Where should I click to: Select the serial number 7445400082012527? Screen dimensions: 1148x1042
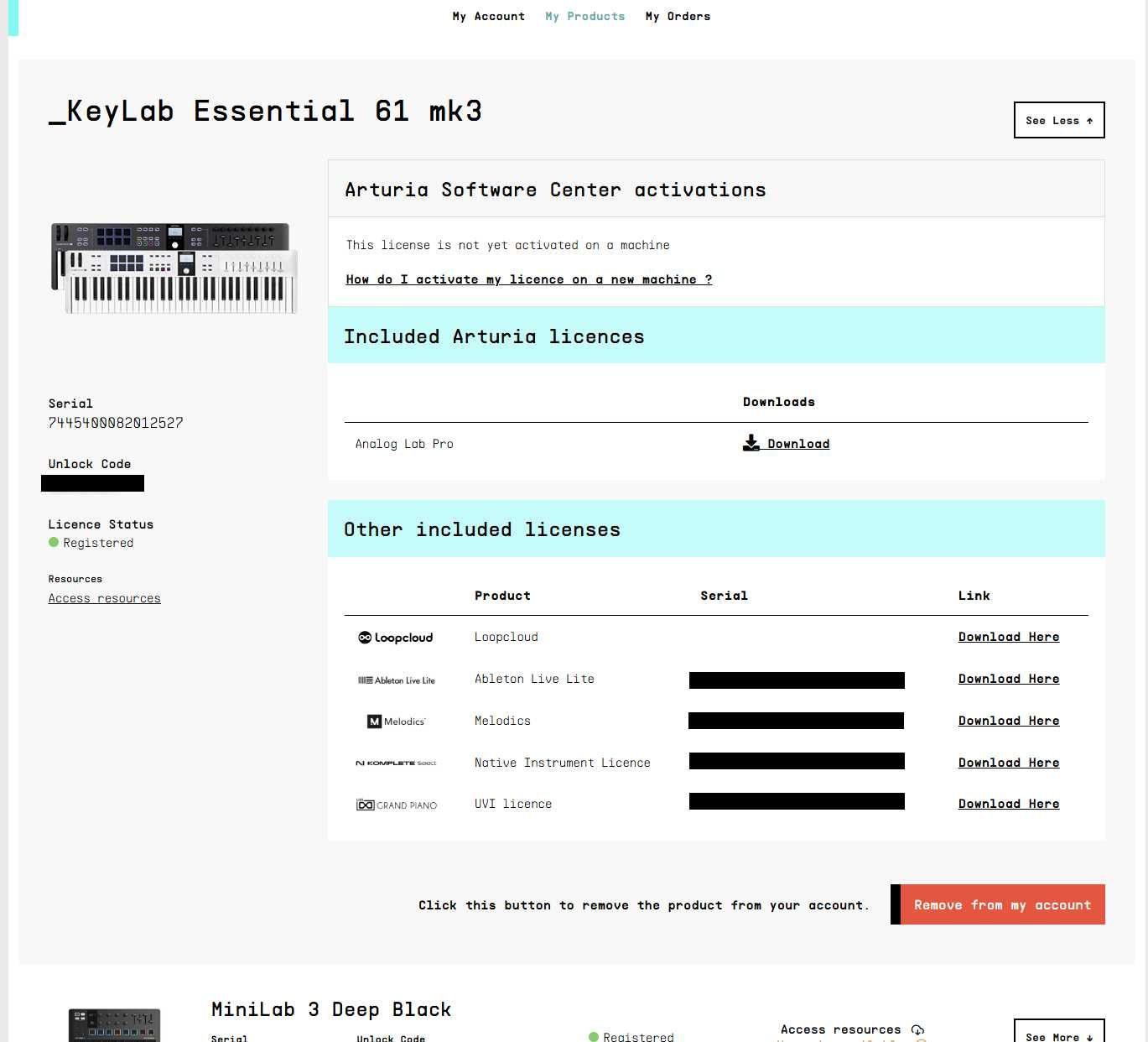(x=116, y=423)
